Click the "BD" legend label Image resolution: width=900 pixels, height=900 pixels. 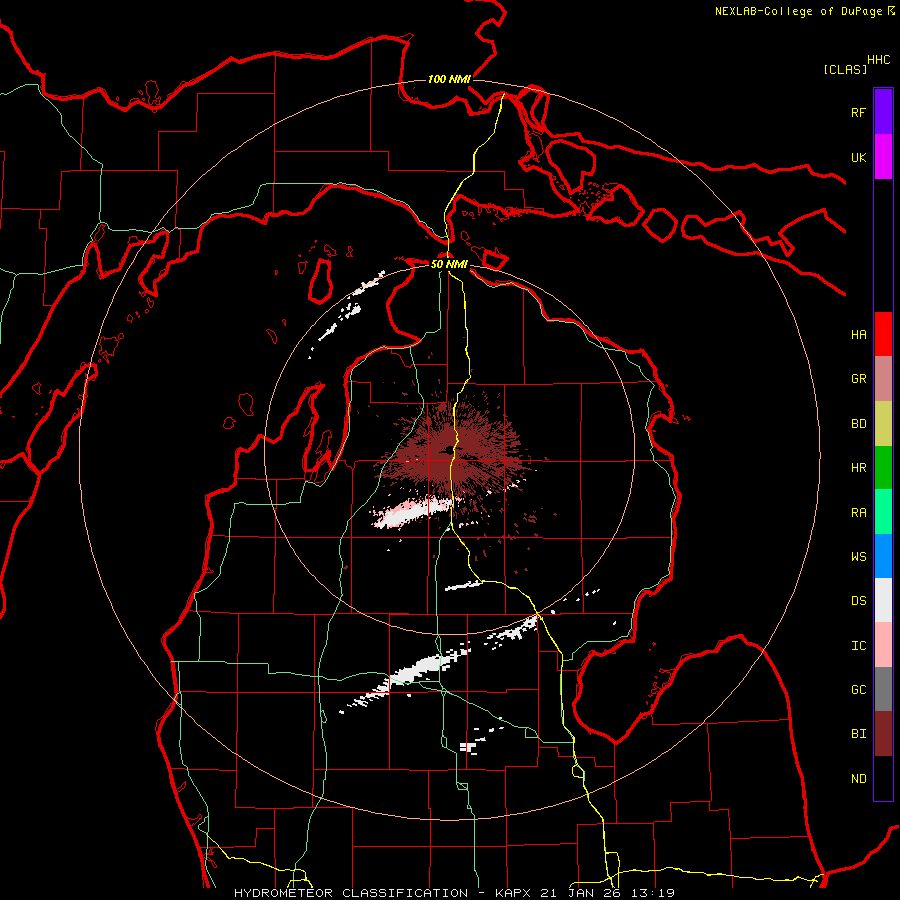pos(858,424)
